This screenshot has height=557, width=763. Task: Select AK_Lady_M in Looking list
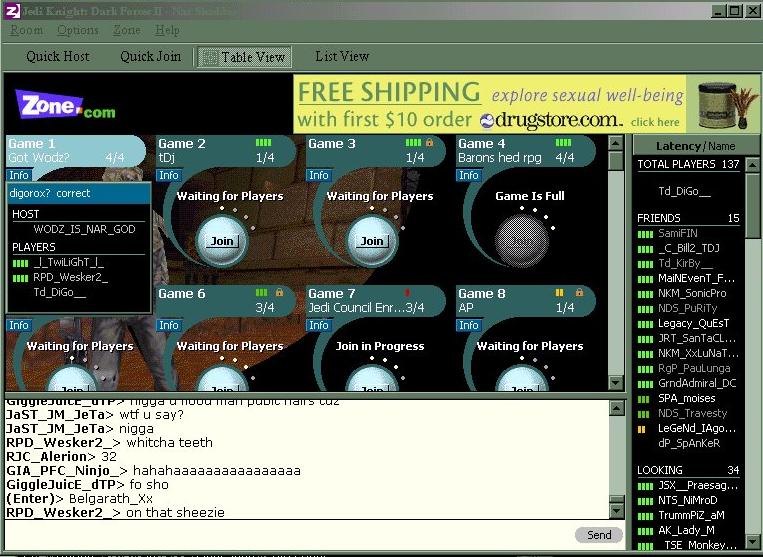click(x=687, y=530)
